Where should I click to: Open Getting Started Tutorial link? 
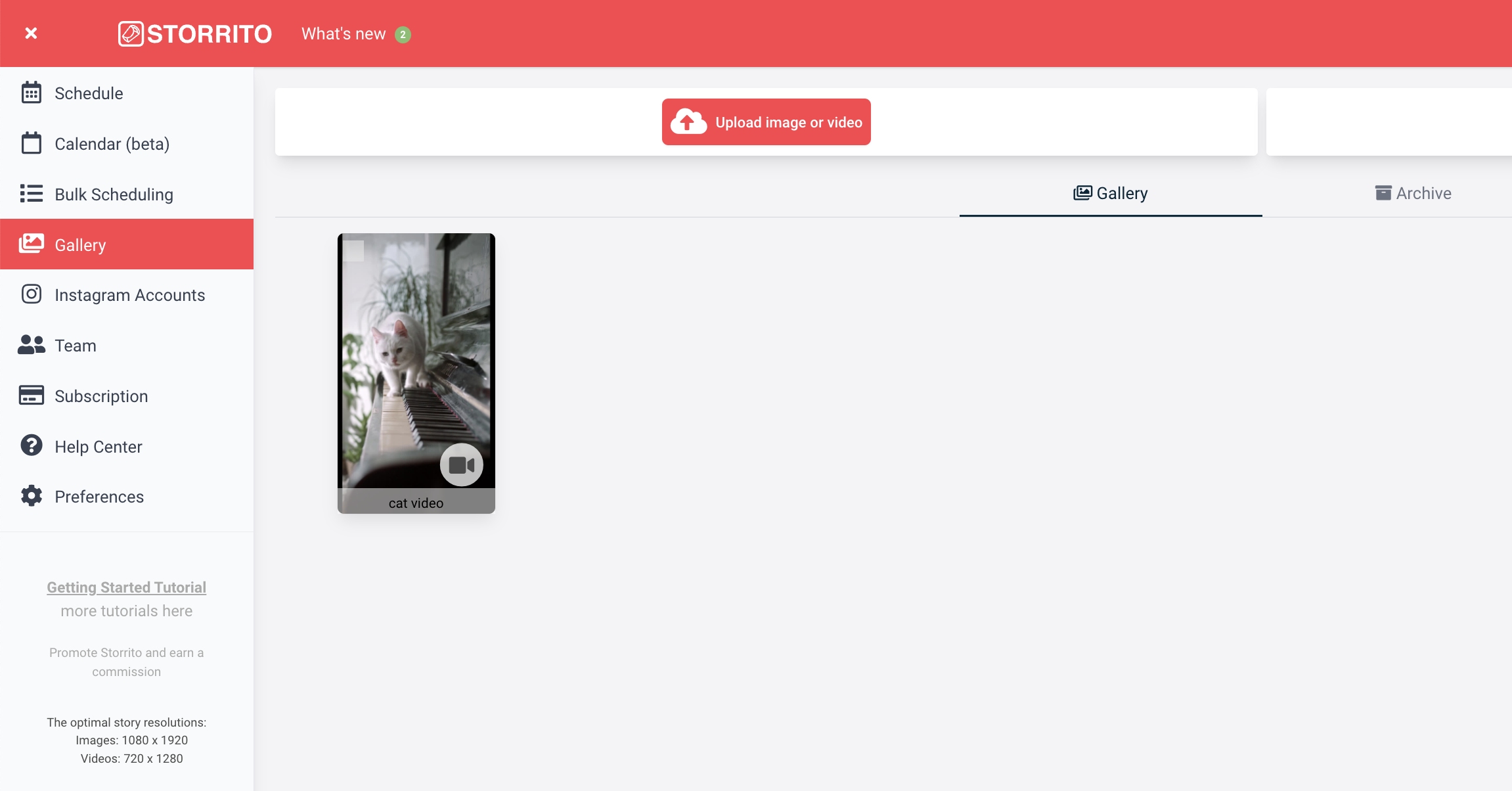(126, 587)
